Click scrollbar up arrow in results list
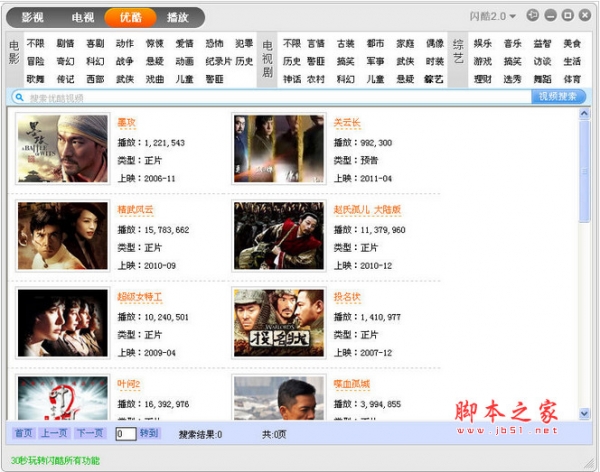600x472 pixels. pos(584,113)
